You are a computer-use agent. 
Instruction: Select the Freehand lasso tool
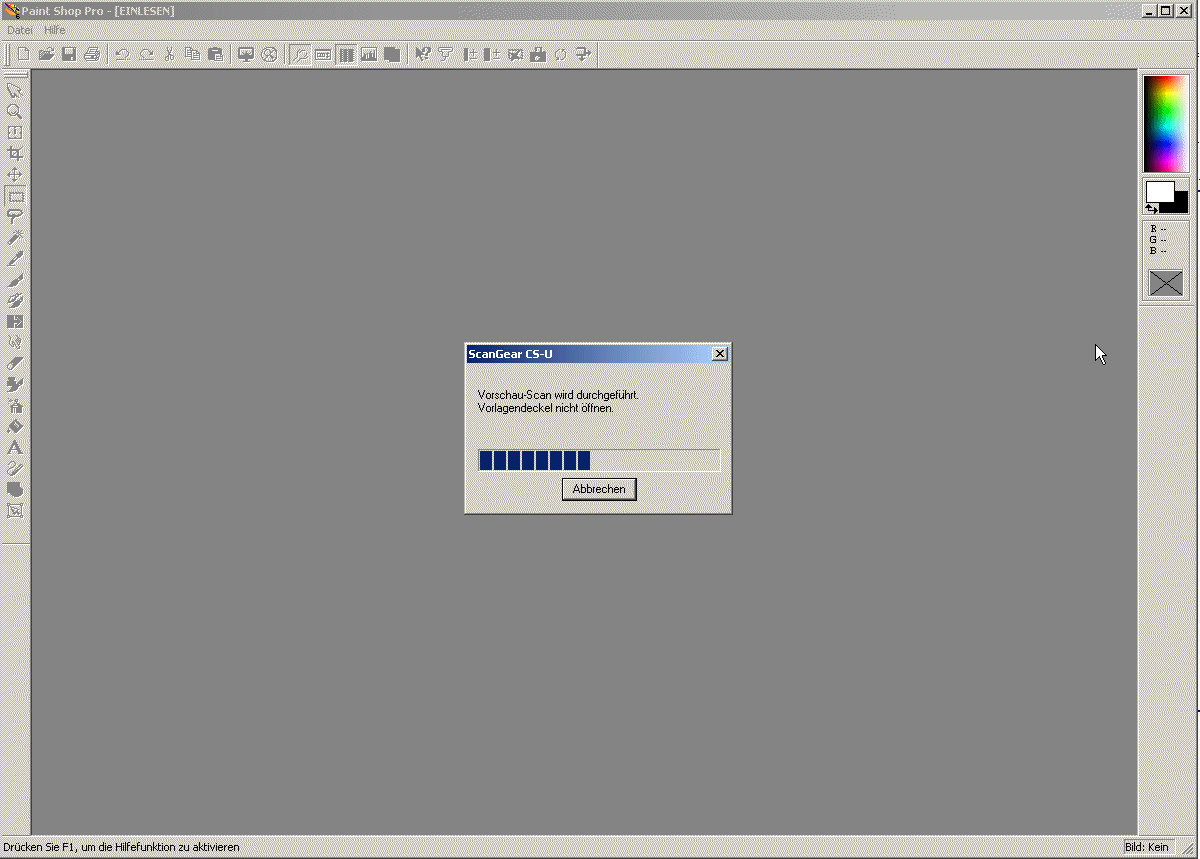(x=15, y=217)
